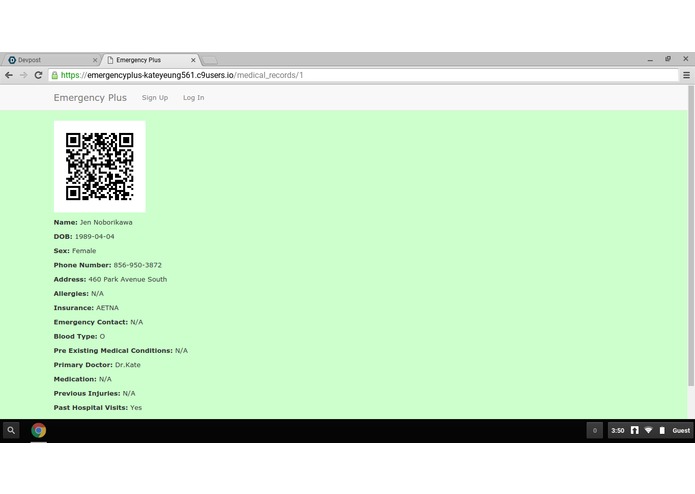Select the Emergency Plus tab

(151, 60)
